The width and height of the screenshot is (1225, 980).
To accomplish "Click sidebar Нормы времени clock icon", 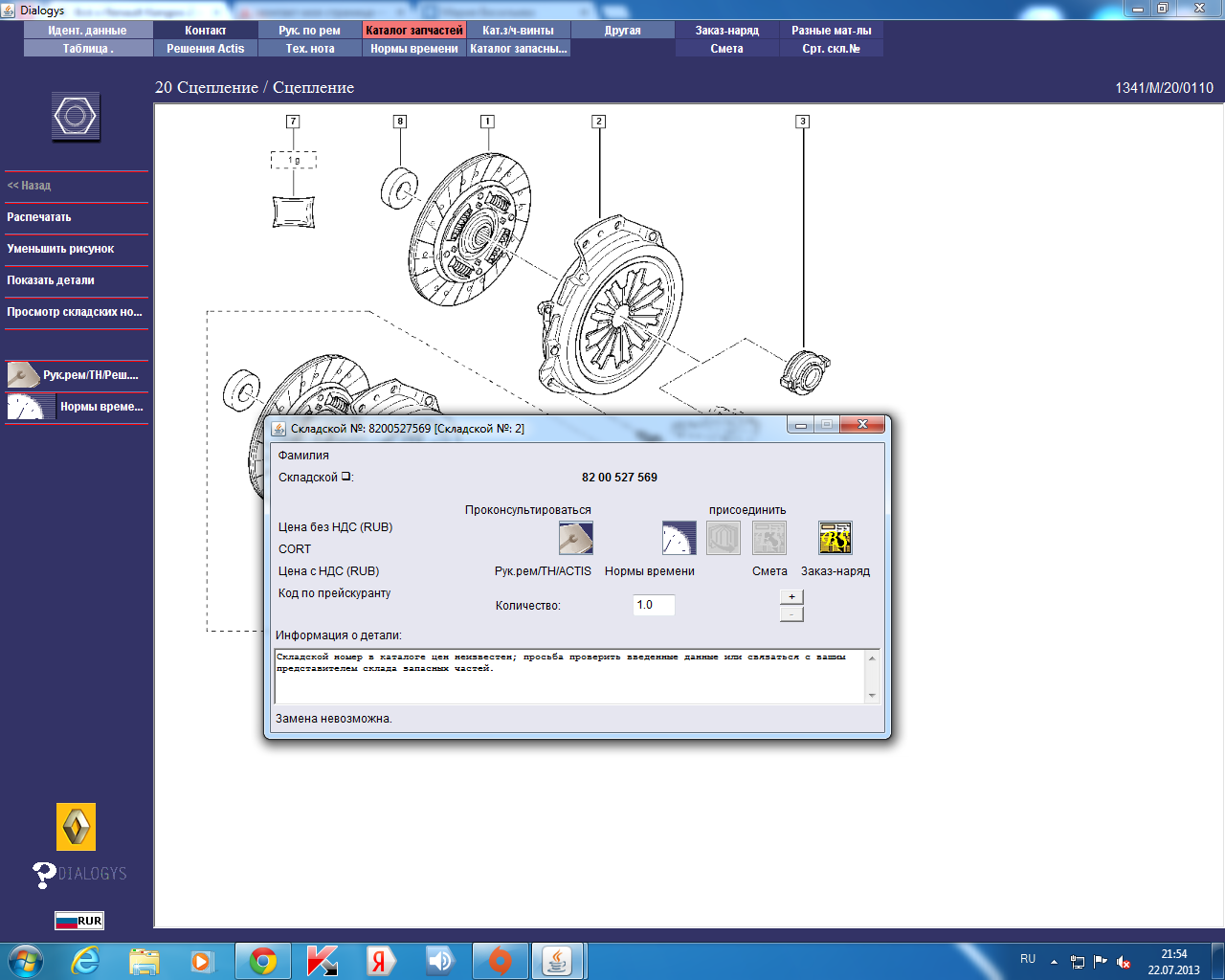I will (x=32, y=407).
